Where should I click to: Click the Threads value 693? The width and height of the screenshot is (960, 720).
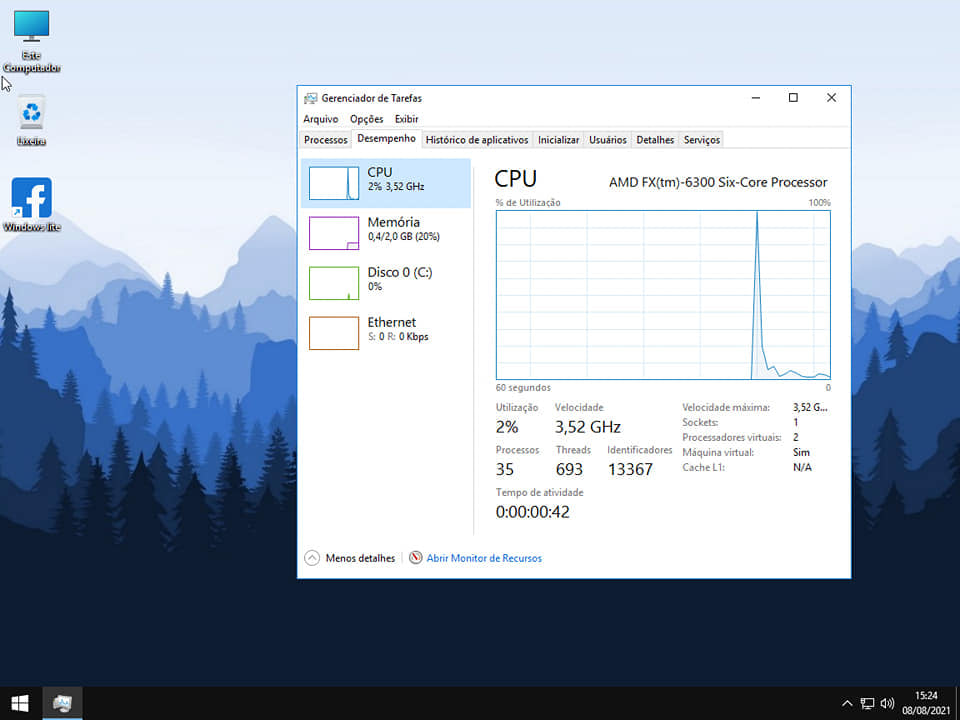[x=569, y=470]
